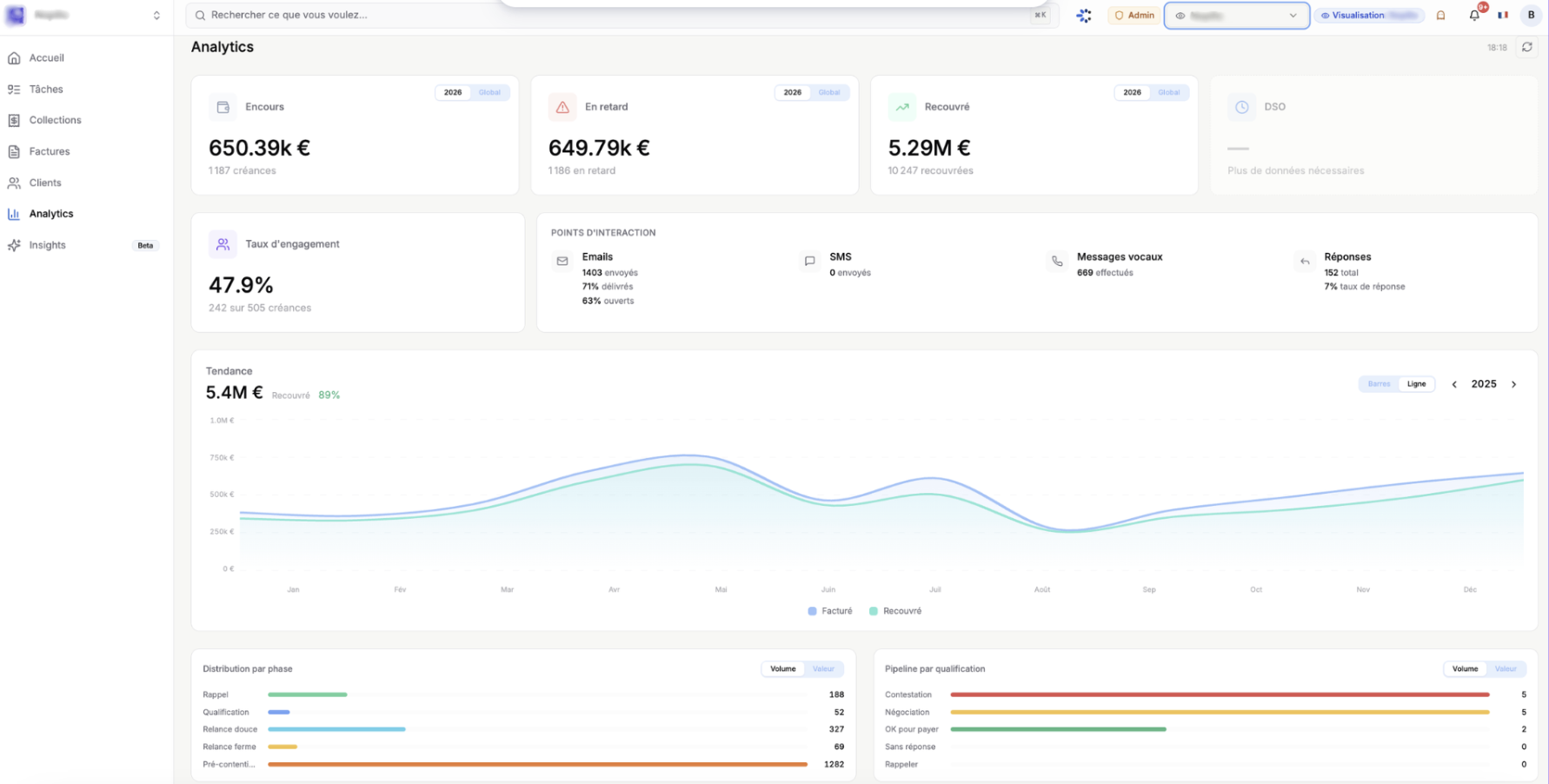Click the bookmark icon in the top bar
Screen dimensions: 1549x784
[x=1440, y=16]
